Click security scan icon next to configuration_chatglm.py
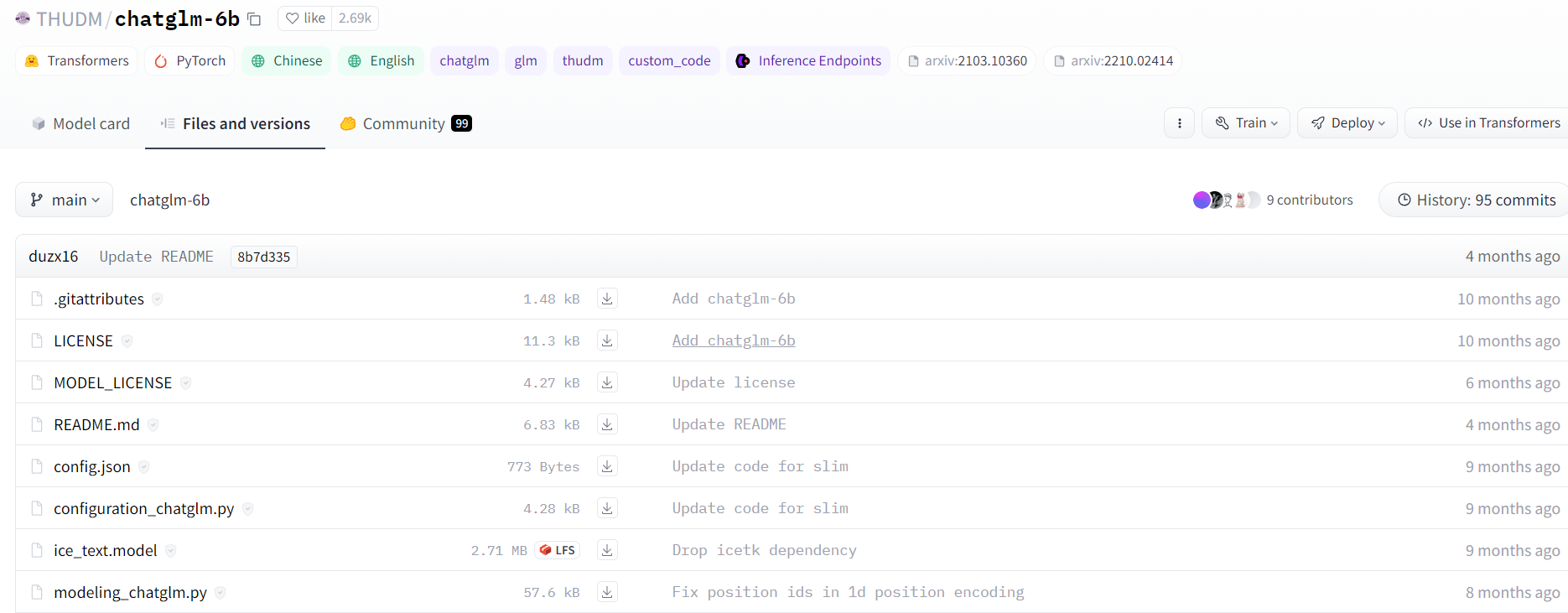Image resolution: width=1568 pixels, height=613 pixels. [248, 508]
